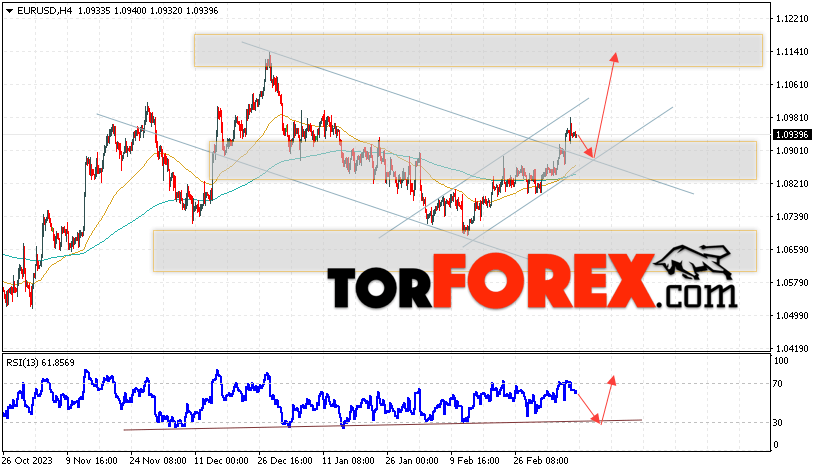Select the RSI(13) 61.8569 indicator label
Viewport: 816px width, 472px height.
(41, 363)
